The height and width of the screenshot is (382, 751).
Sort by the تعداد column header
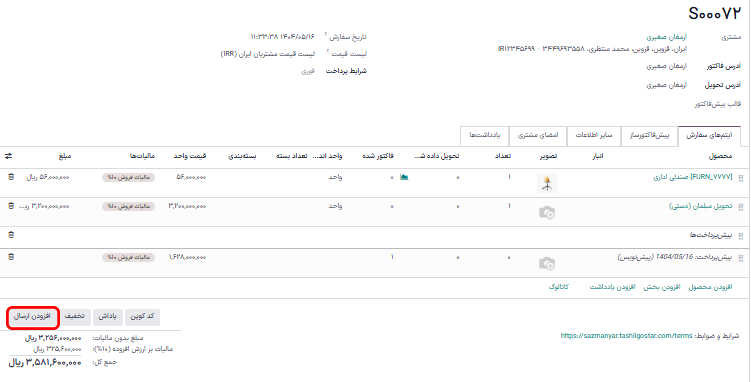coord(502,156)
